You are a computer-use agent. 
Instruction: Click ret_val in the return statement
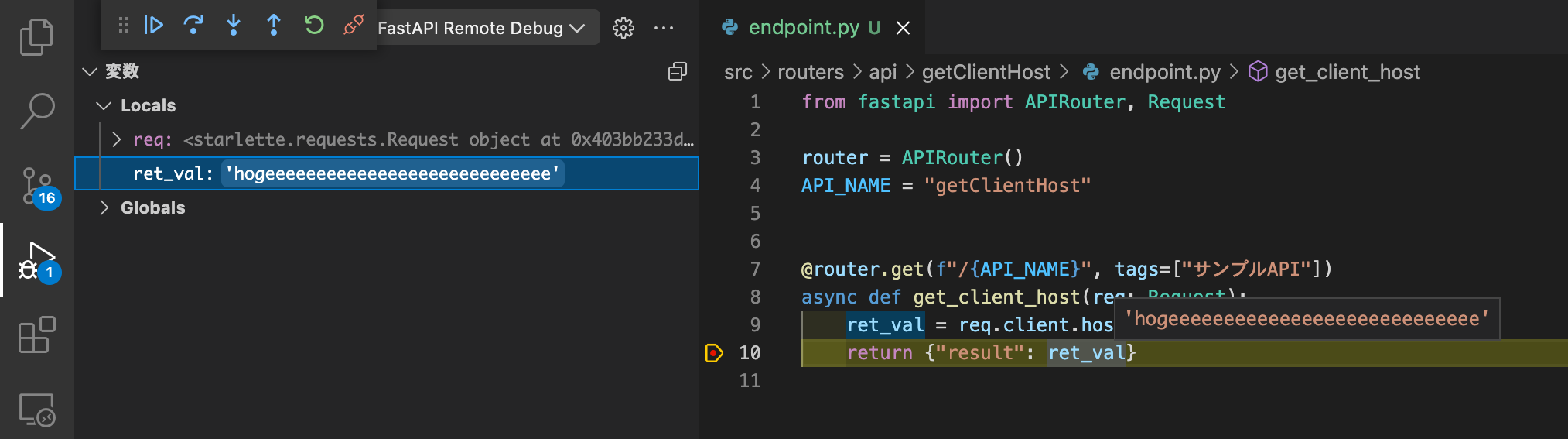tap(1086, 353)
